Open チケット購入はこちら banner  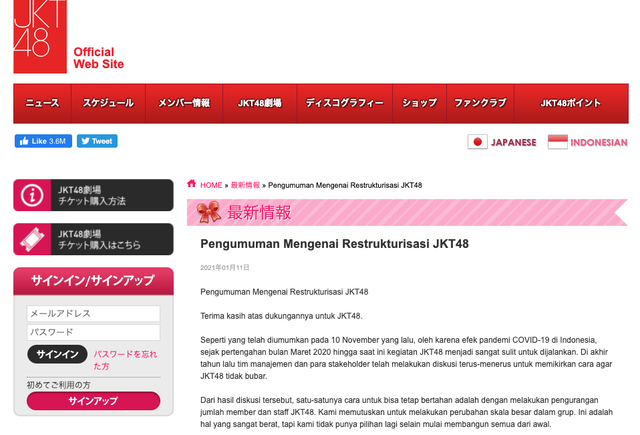(x=93, y=239)
